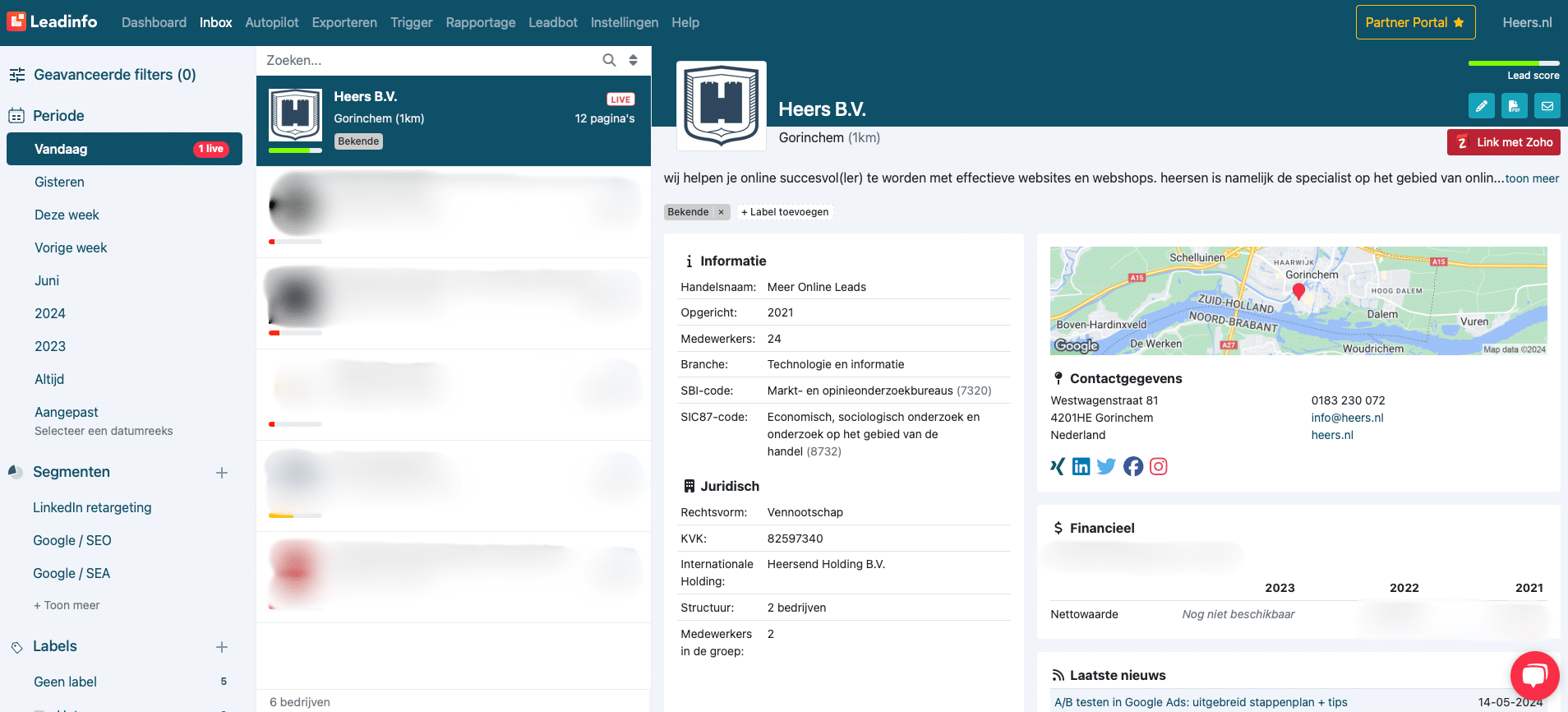Click the Periode calendar icon

coord(16,116)
